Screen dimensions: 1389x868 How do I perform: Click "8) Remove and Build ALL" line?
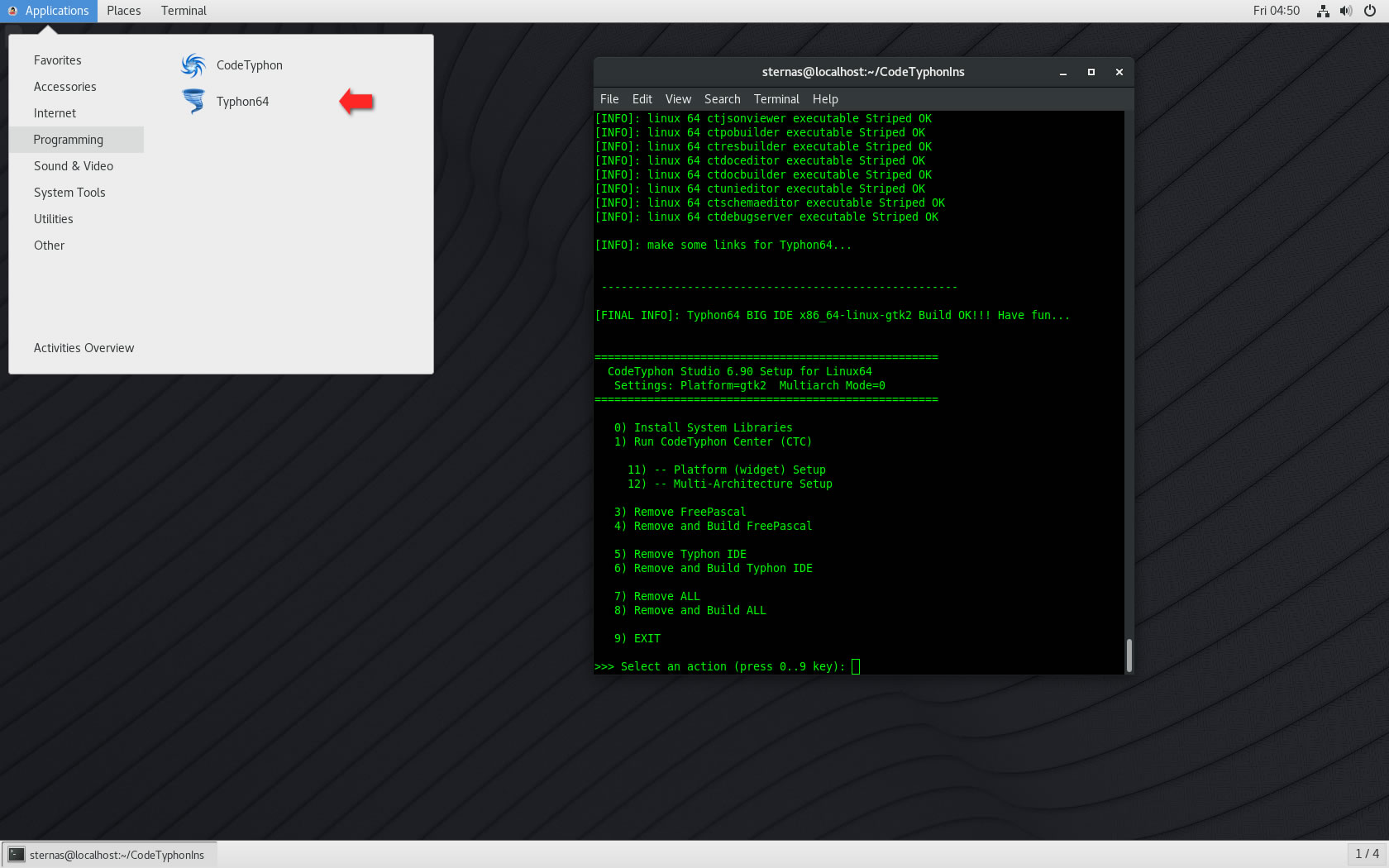pyautogui.click(x=690, y=610)
